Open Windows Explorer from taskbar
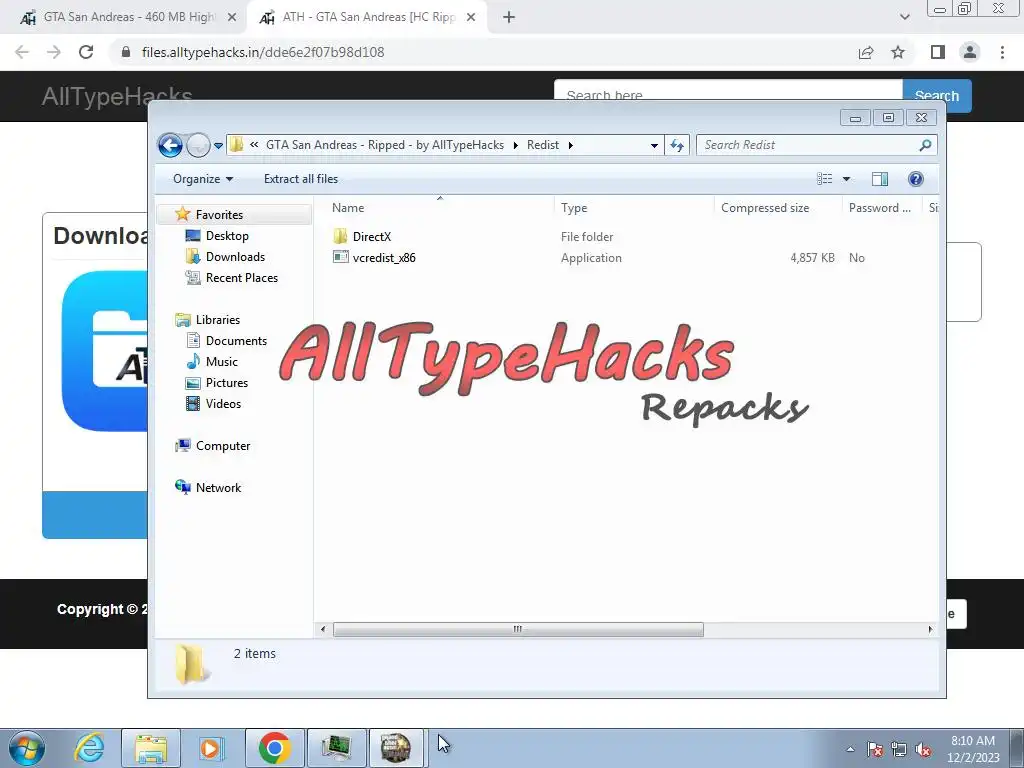1024x768 pixels. coord(151,748)
